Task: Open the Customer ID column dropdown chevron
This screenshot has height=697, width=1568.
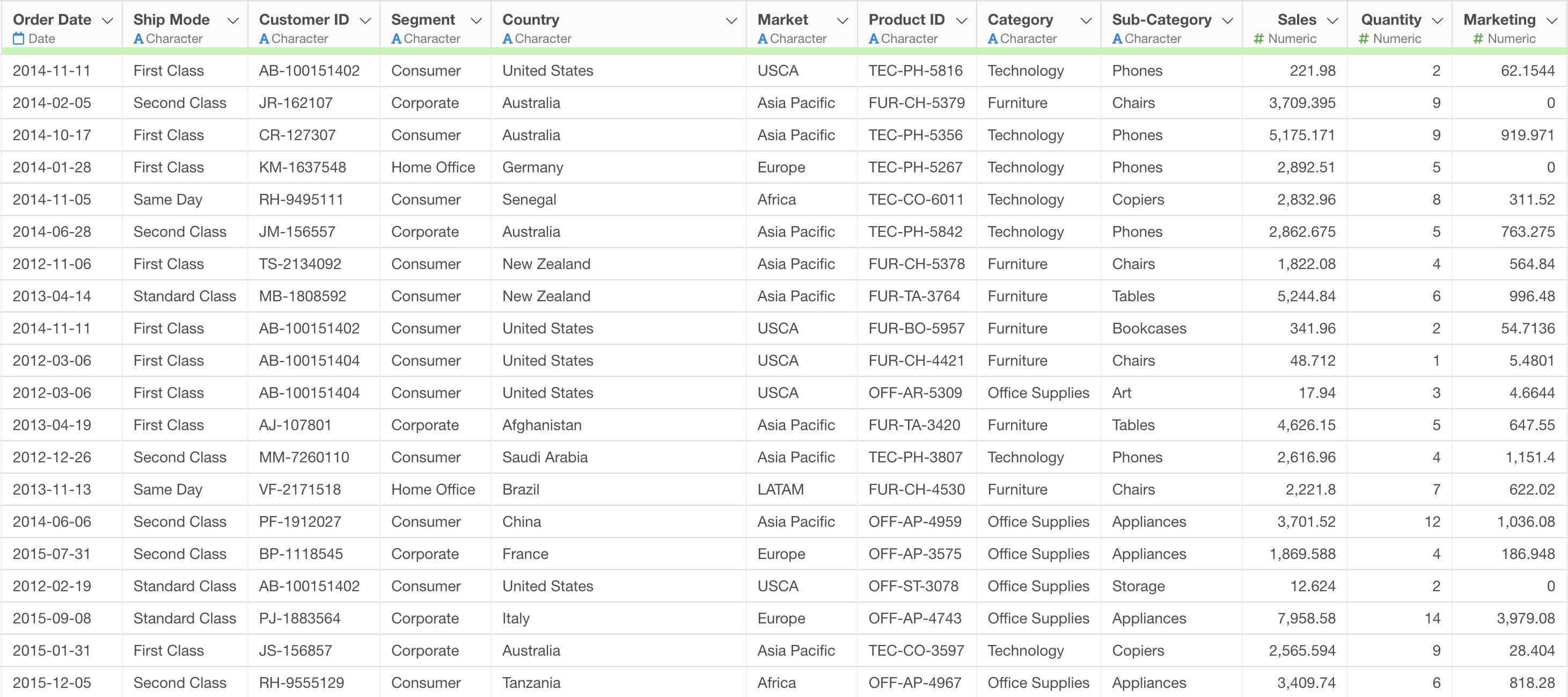Action: point(365,21)
